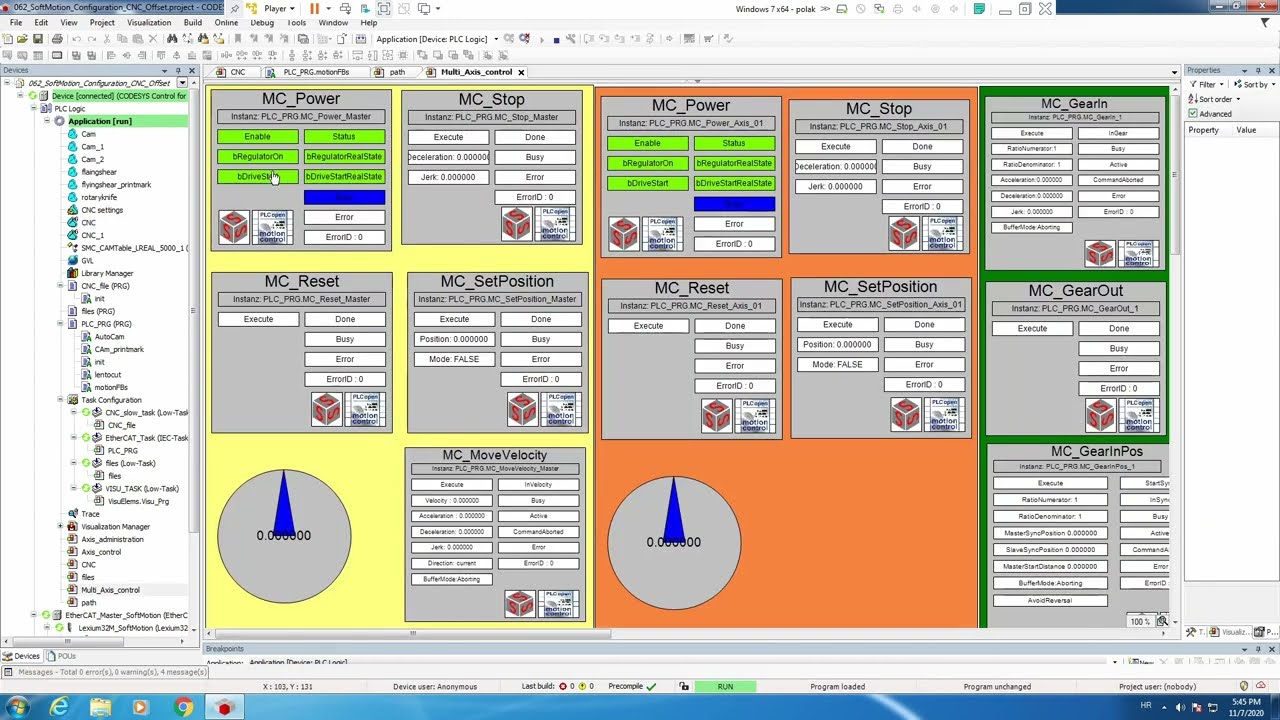Stop the application with the blue square icon
1280x720 pixels.
[556, 39]
